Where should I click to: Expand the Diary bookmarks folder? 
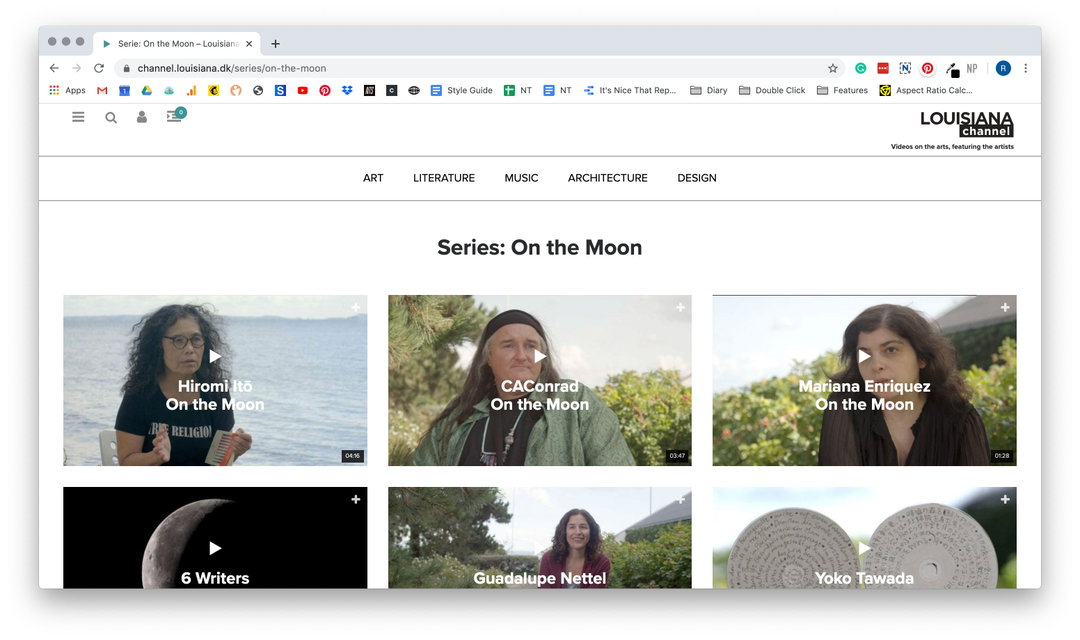[709, 90]
